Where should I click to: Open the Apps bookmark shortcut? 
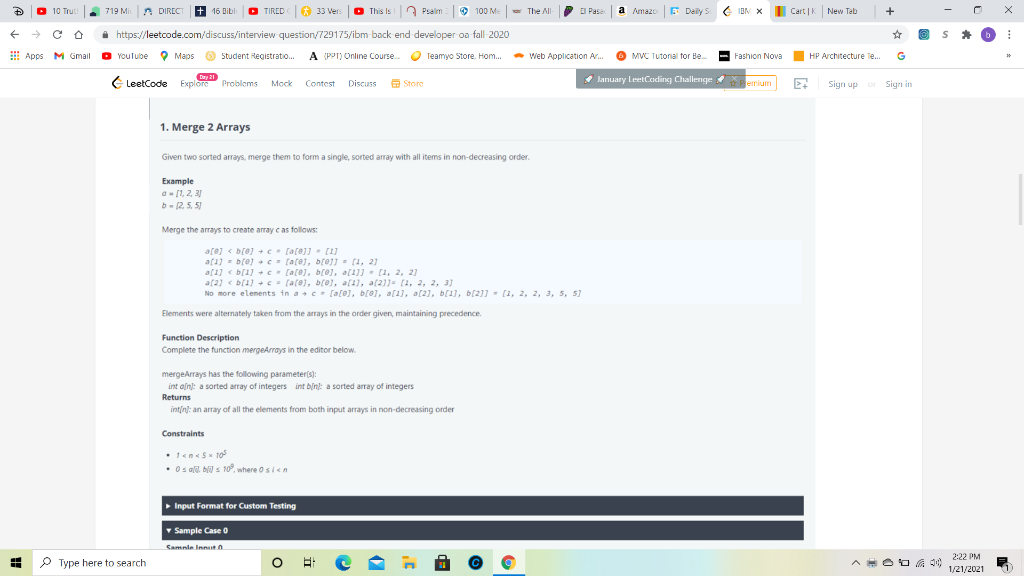coord(27,56)
